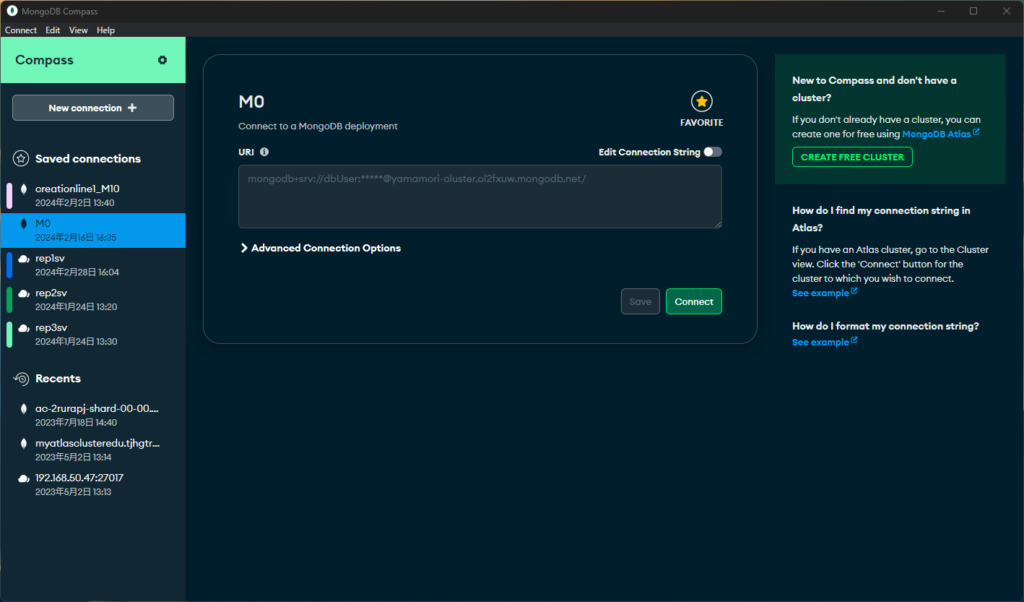This screenshot has width=1024, height=602.
Task: Click leaf icon beside creationline1_M10
Action: tap(24, 189)
